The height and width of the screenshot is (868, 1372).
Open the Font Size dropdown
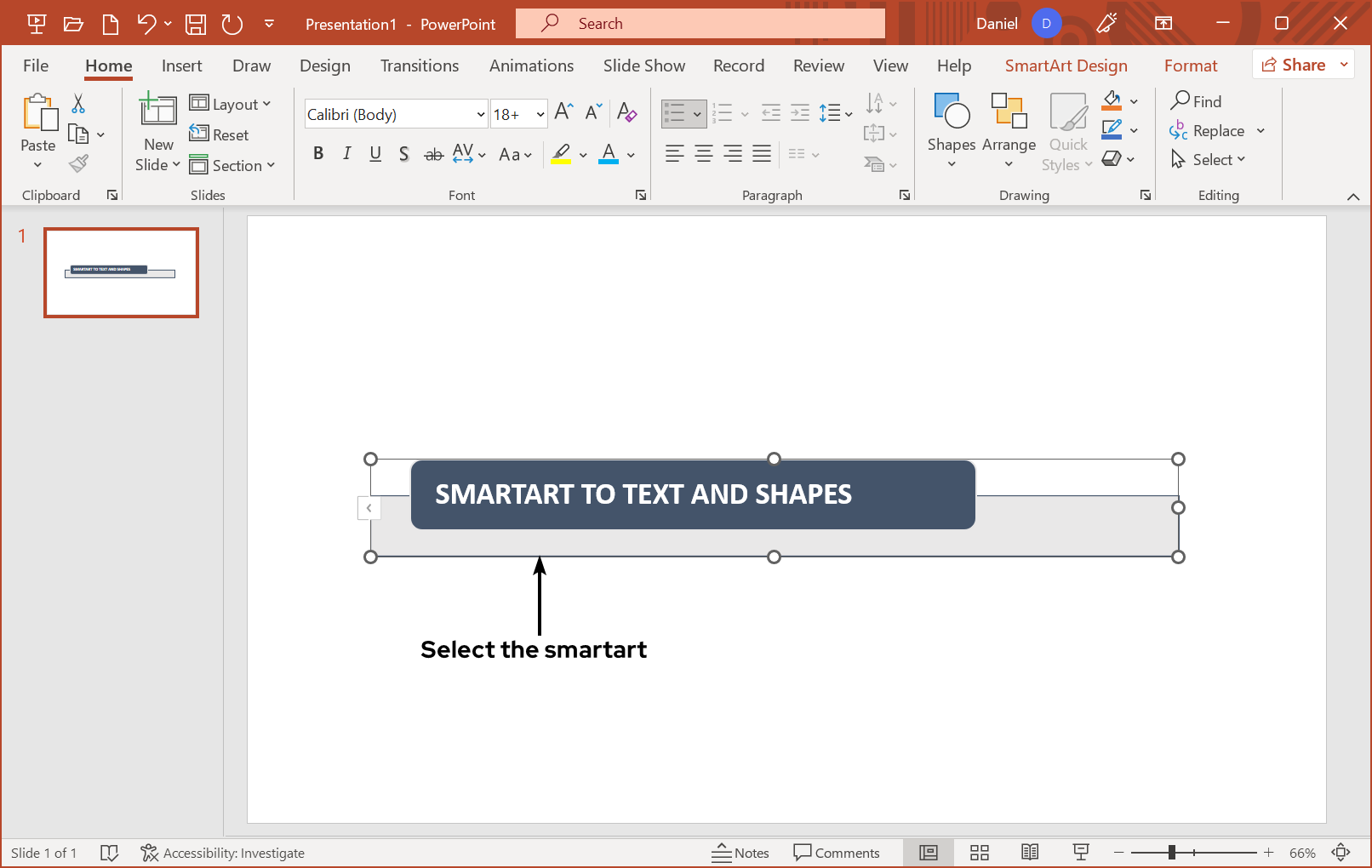click(x=540, y=113)
